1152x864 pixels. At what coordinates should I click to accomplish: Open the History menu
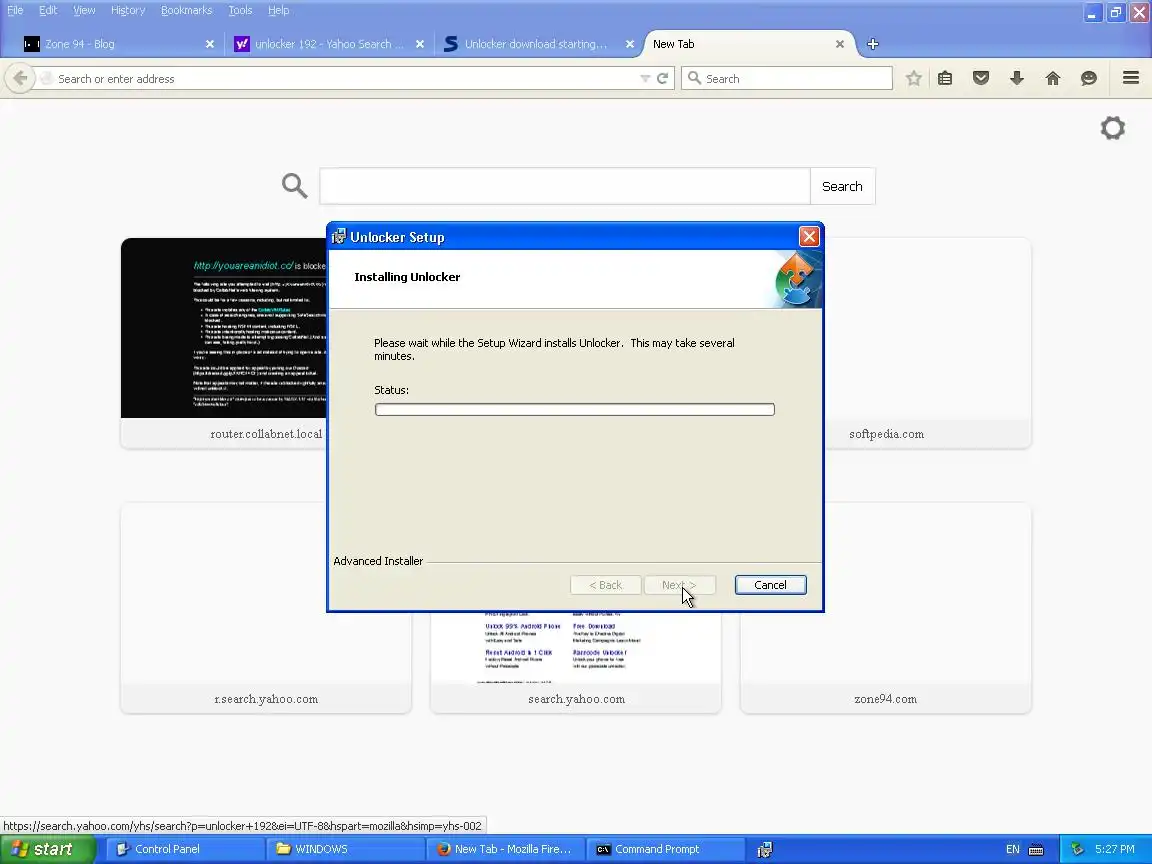pos(128,10)
